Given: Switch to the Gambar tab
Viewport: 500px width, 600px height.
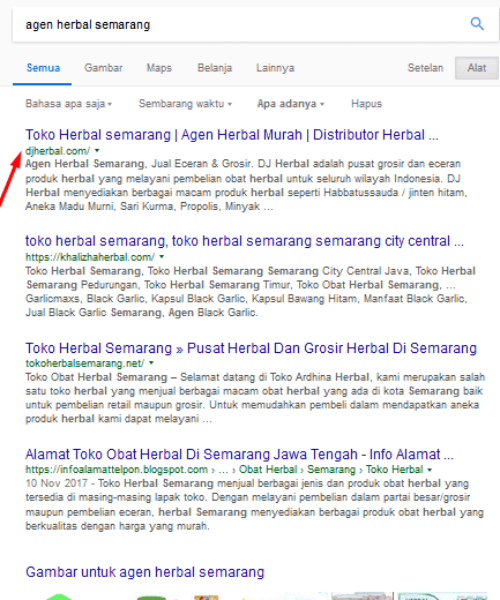Looking at the screenshot, I should click(103, 68).
